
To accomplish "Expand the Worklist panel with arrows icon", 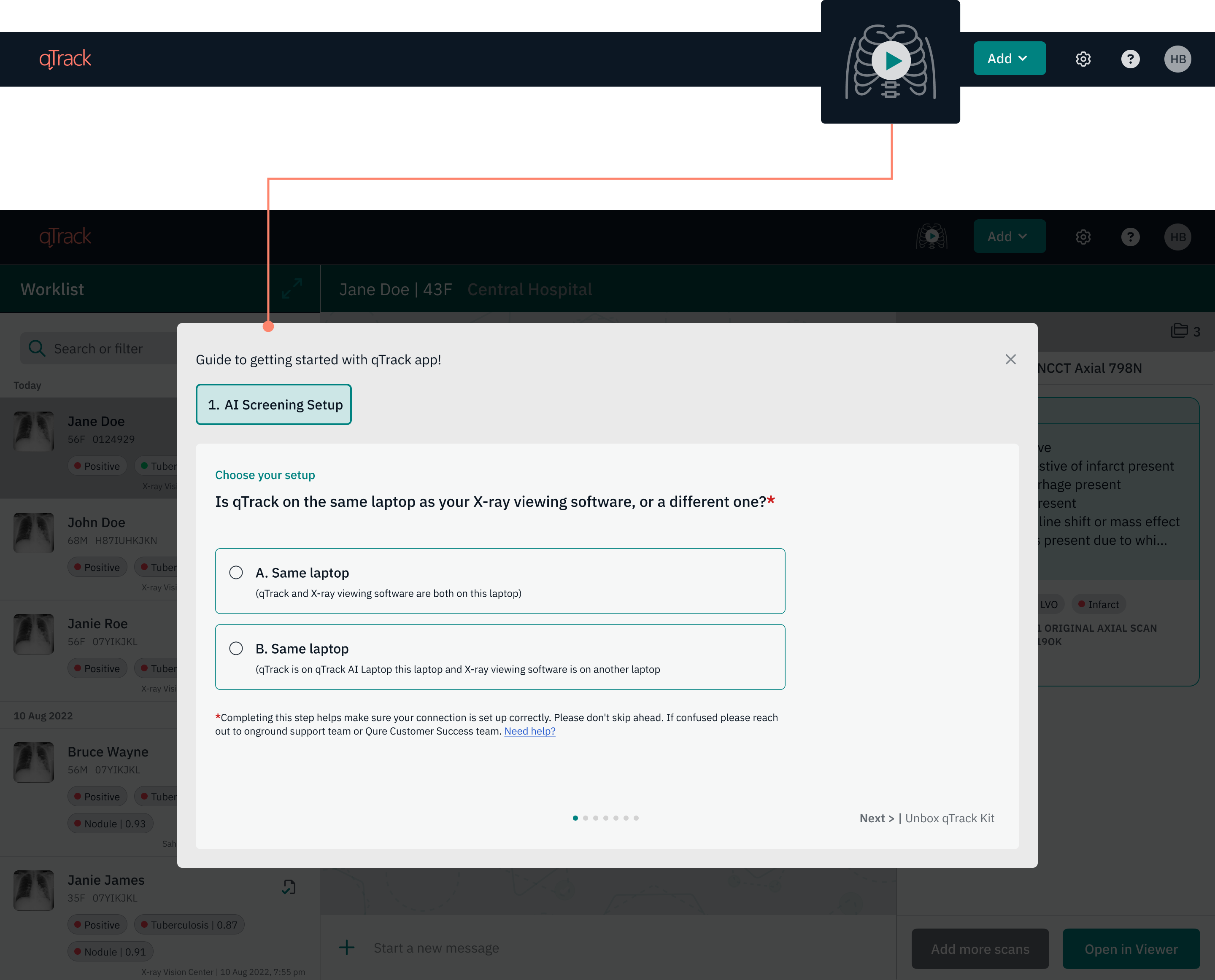I will point(292,288).
